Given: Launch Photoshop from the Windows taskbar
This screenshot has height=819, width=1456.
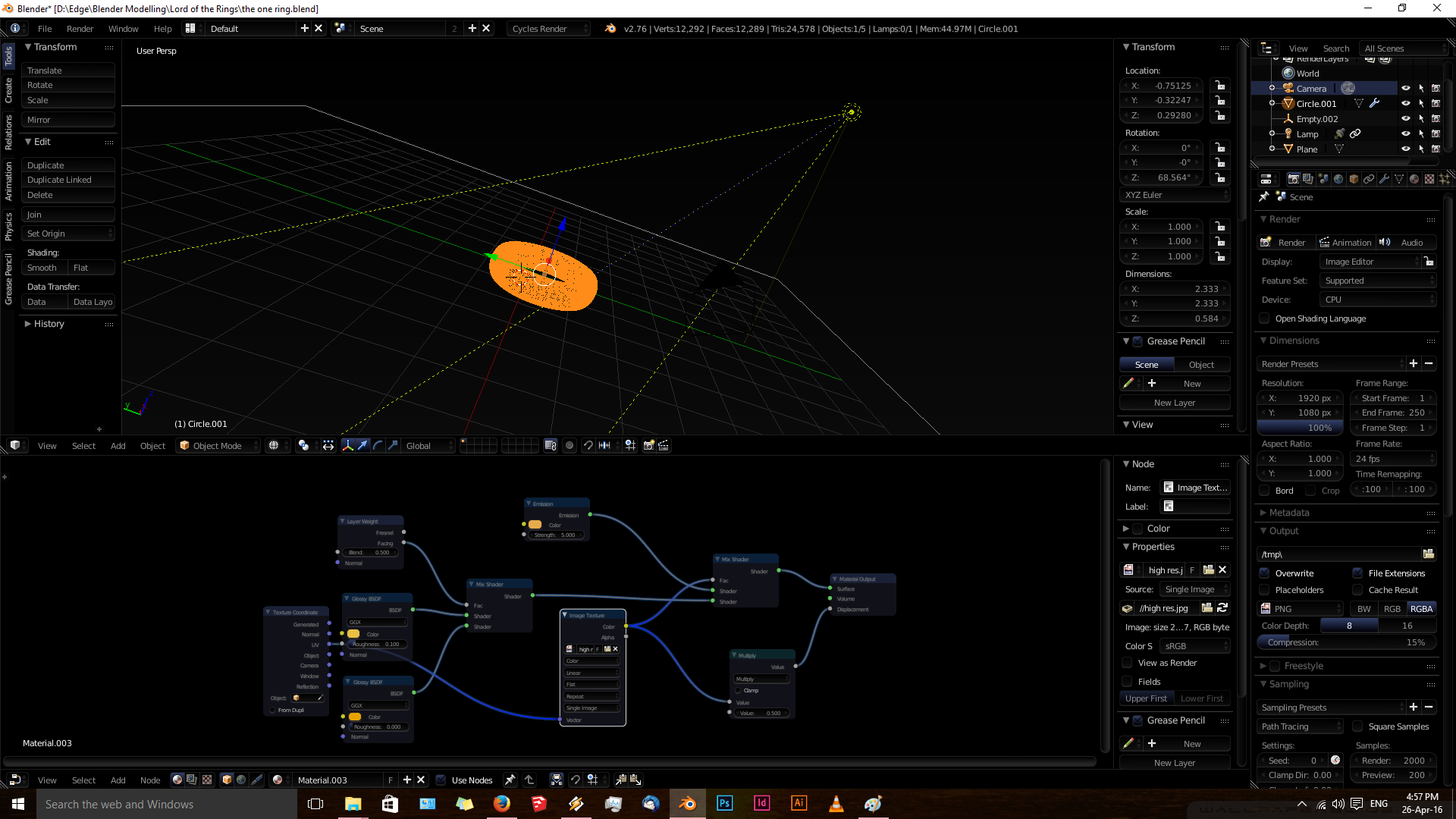Looking at the screenshot, I should click(724, 804).
